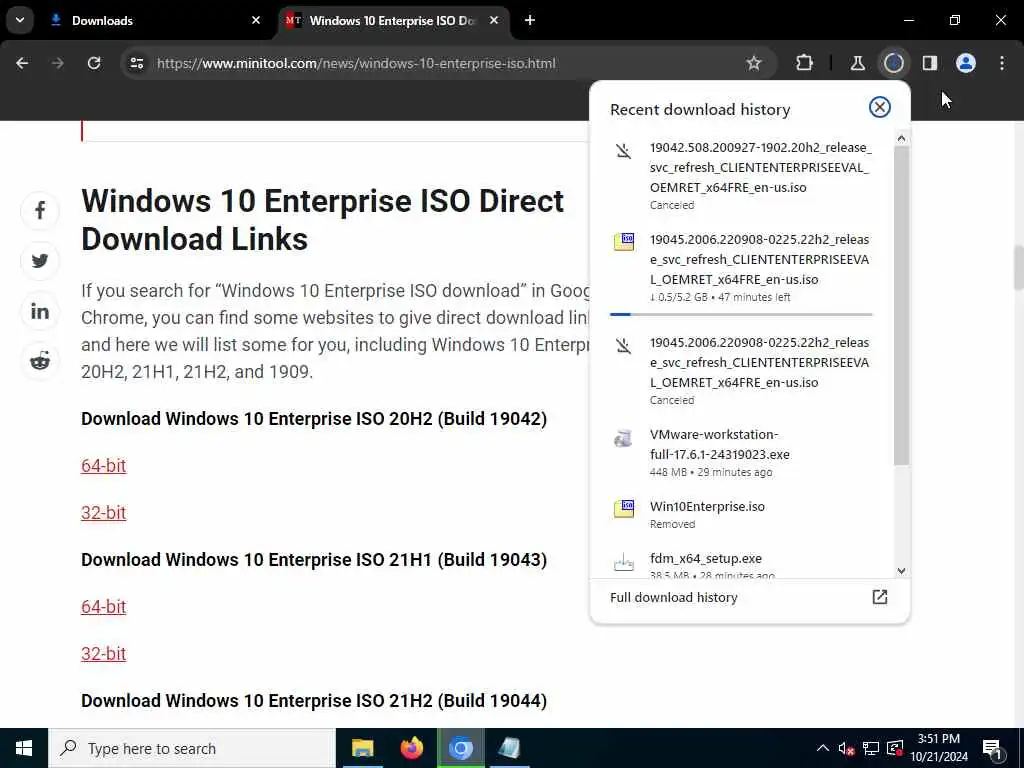
Task: Go forward to the next page
Action: click(x=58, y=63)
